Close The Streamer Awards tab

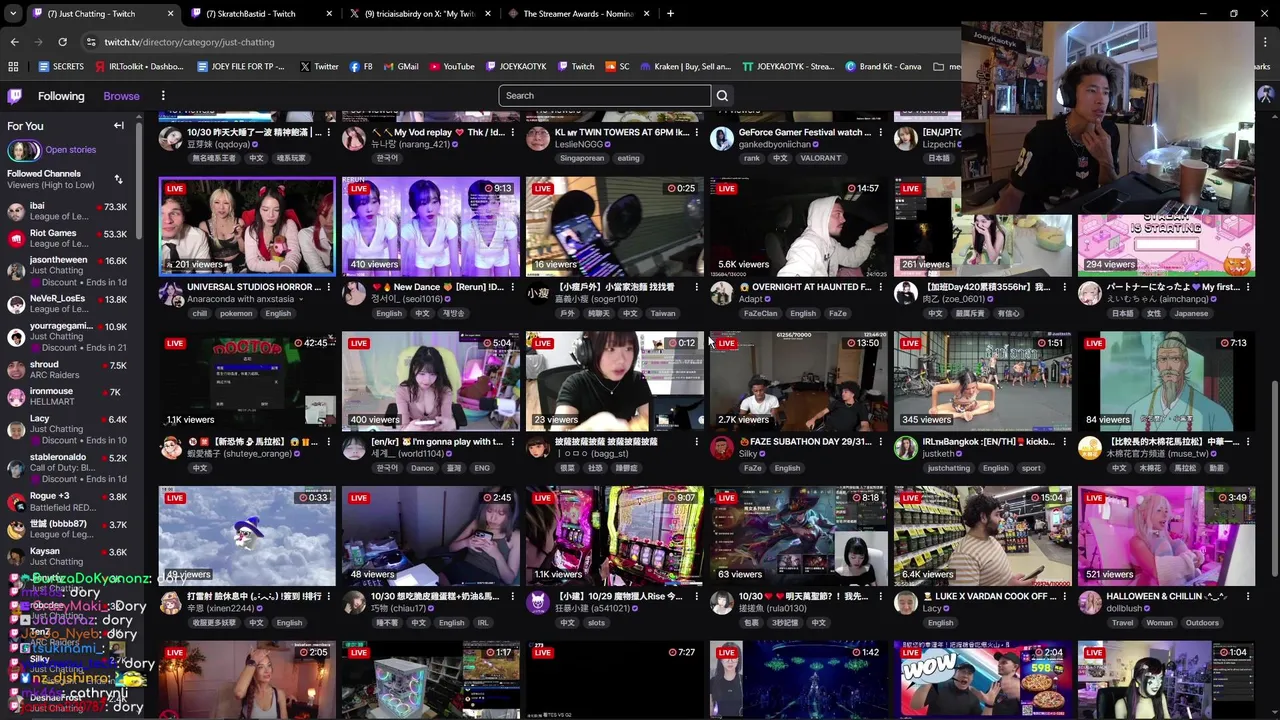pos(646,14)
